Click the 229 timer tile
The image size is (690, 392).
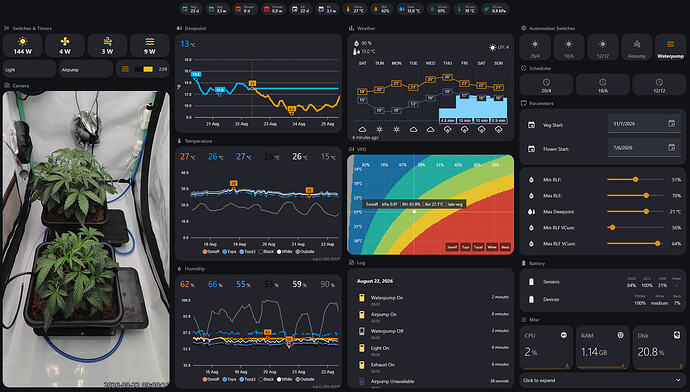pos(143,69)
